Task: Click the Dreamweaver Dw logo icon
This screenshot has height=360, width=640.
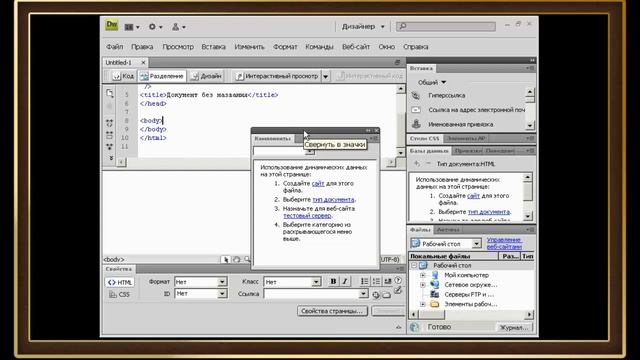Action: pyautogui.click(x=111, y=25)
